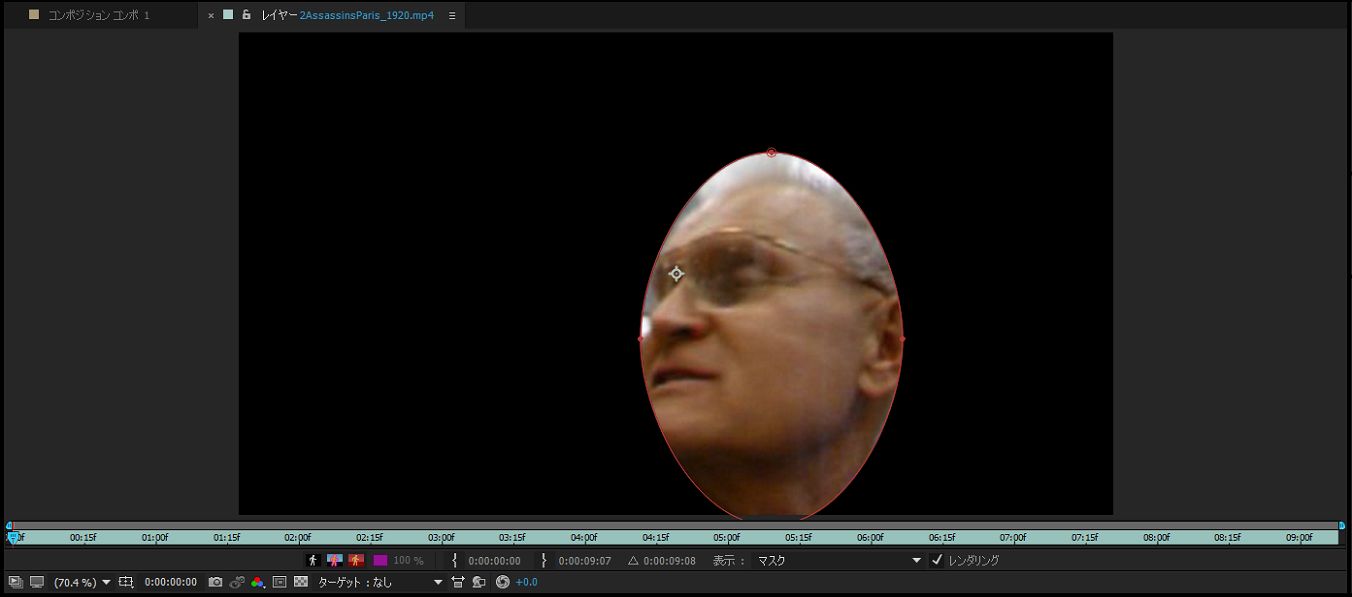Select the レイヤー 2AssassinsParis_1920.mp4 tab
This screenshot has width=1352, height=597.
(348, 15)
